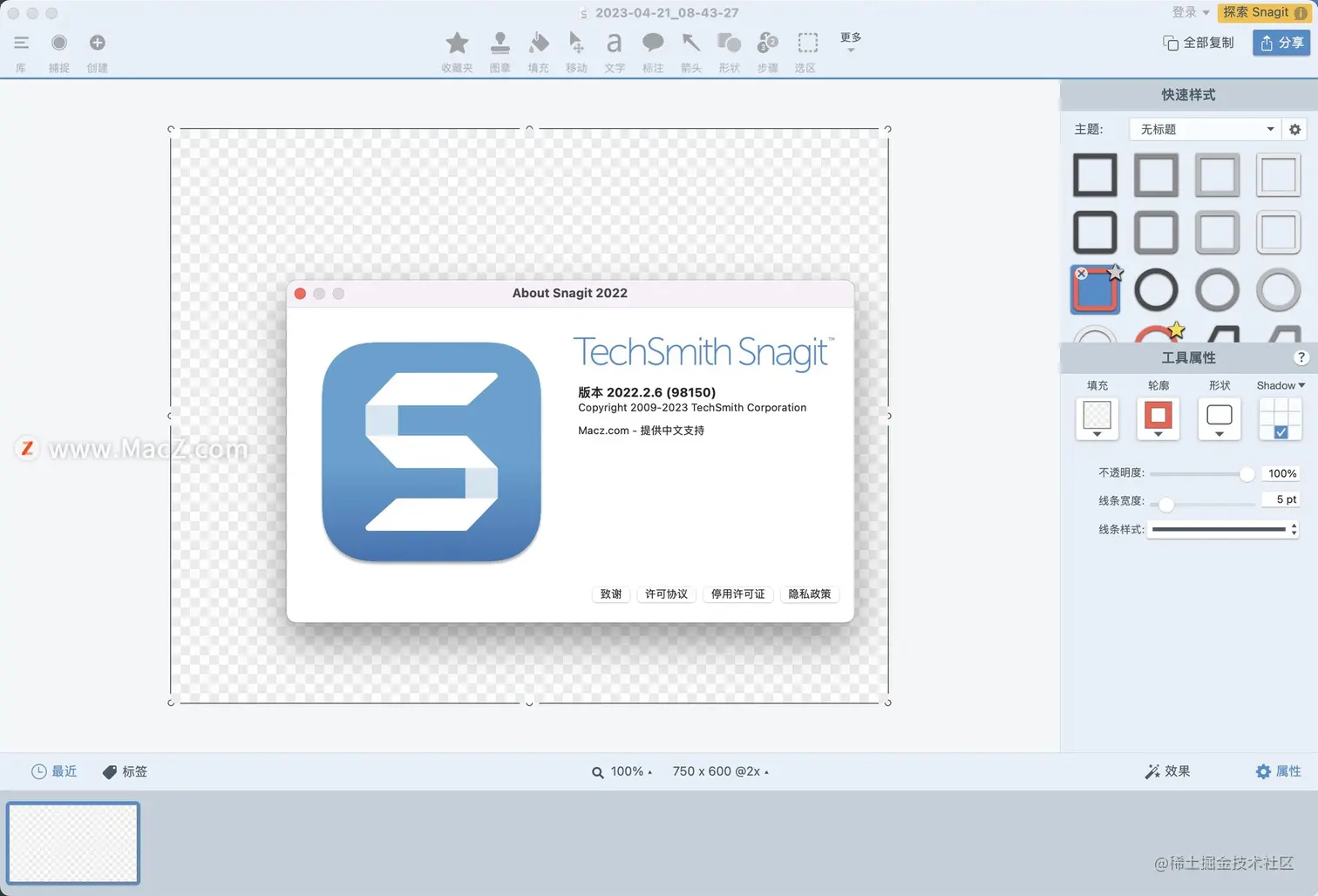
Task: Click the Acknowledgements button in About dialog
Action: (x=611, y=594)
